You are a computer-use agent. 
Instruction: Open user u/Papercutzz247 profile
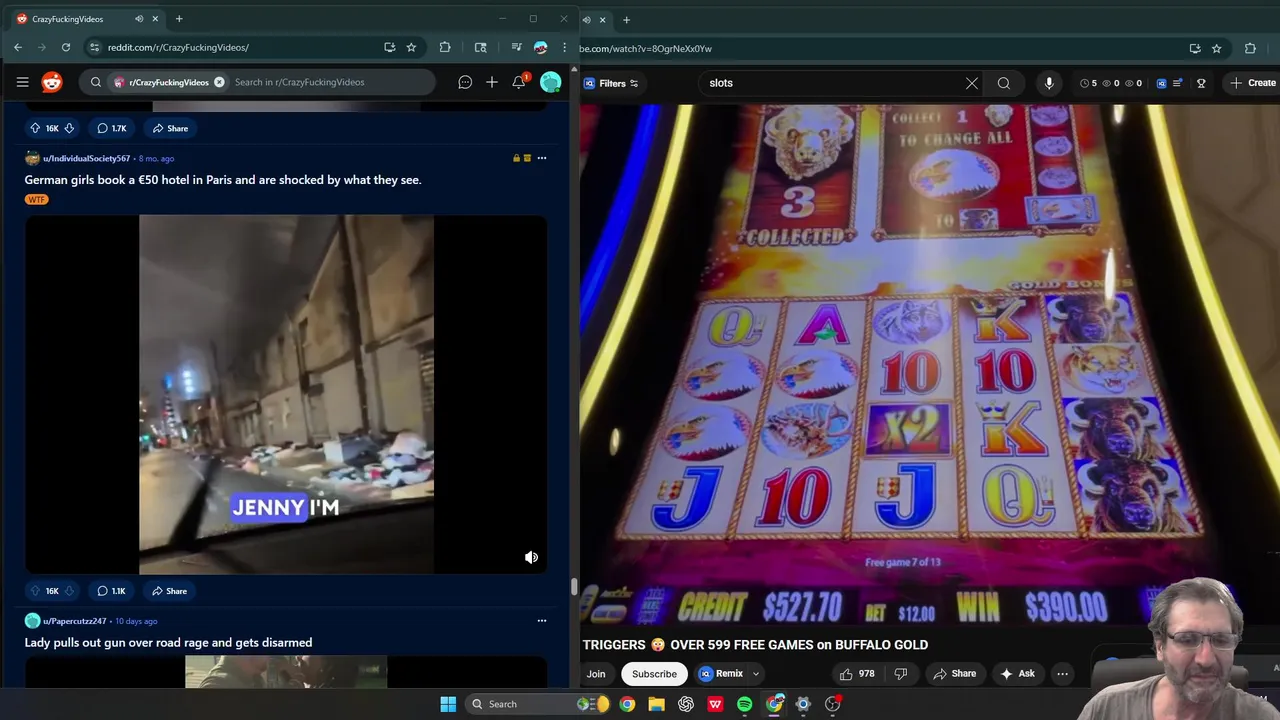click(x=74, y=621)
